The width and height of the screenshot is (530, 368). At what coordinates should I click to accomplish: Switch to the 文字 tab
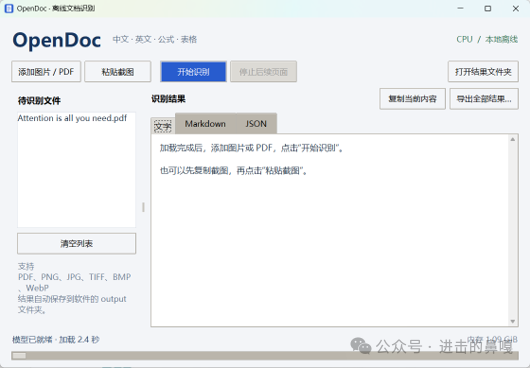tap(163, 126)
